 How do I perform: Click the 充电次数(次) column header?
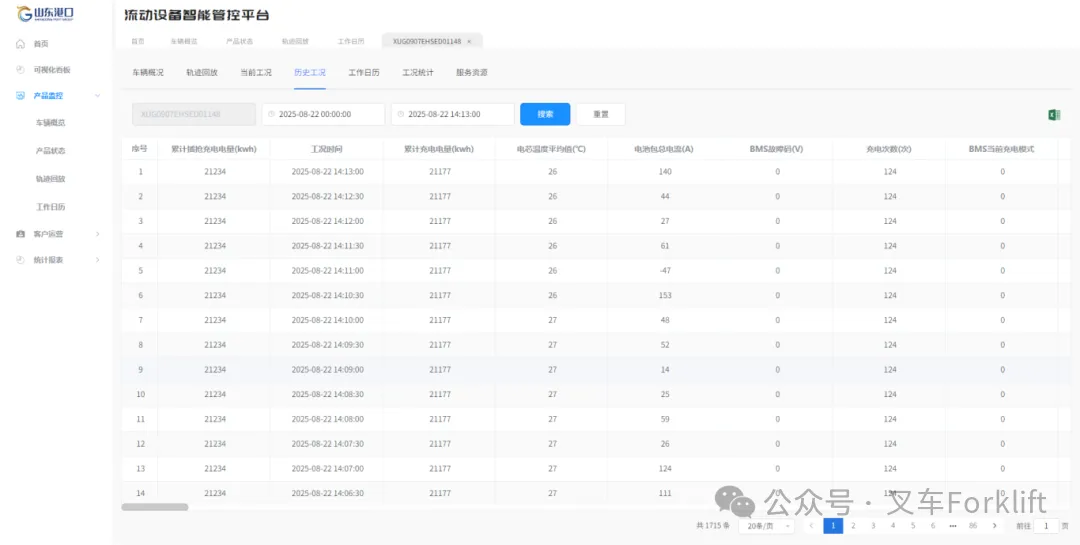(889, 149)
